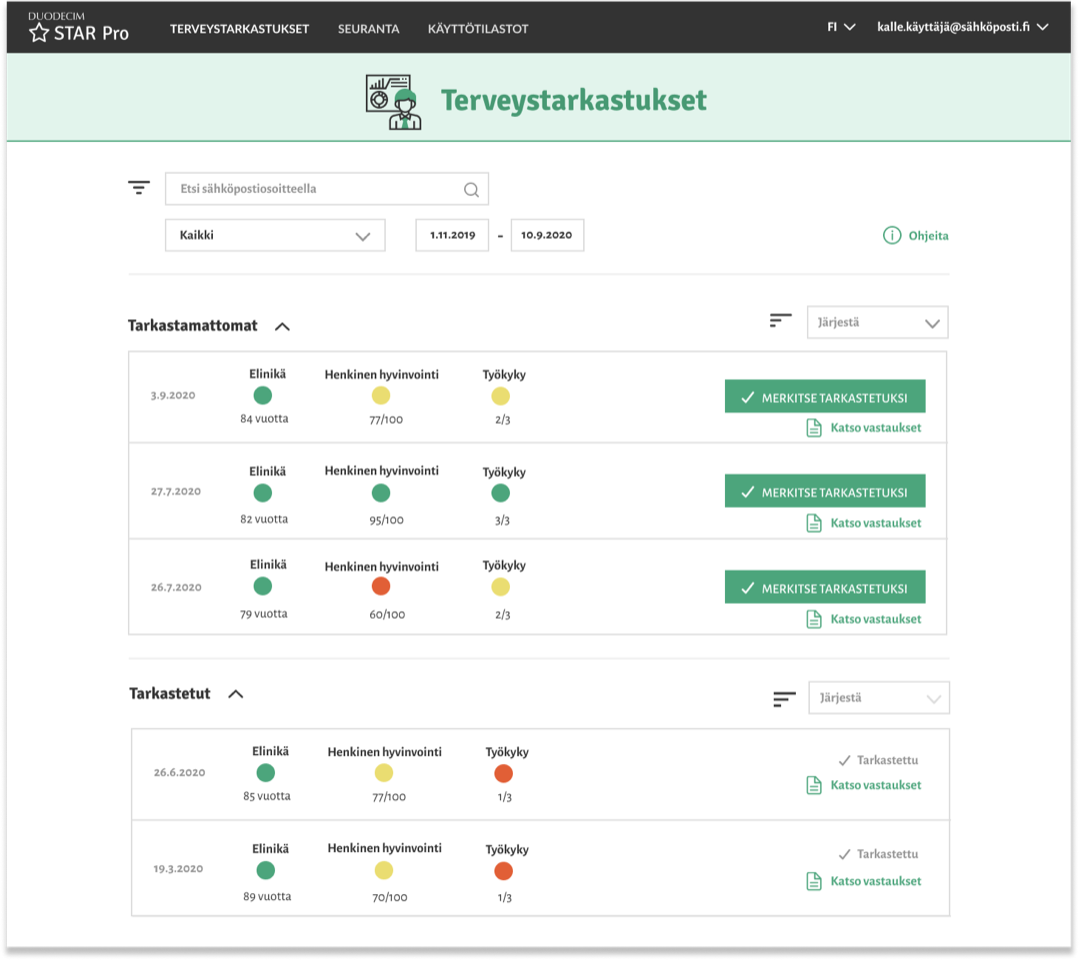Screen dimensions: 1079x960
Task: Click the date 19.3.2020 in the list
Action: (178, 869)
